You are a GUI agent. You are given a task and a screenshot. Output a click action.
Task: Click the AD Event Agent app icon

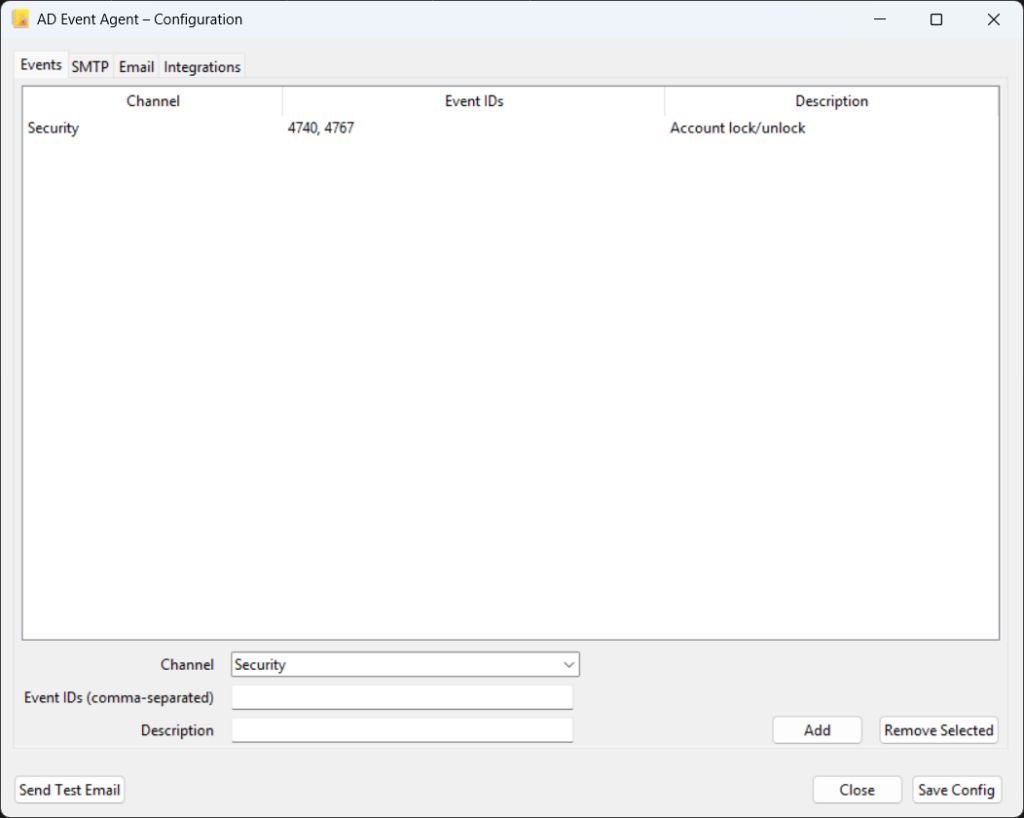20,19
